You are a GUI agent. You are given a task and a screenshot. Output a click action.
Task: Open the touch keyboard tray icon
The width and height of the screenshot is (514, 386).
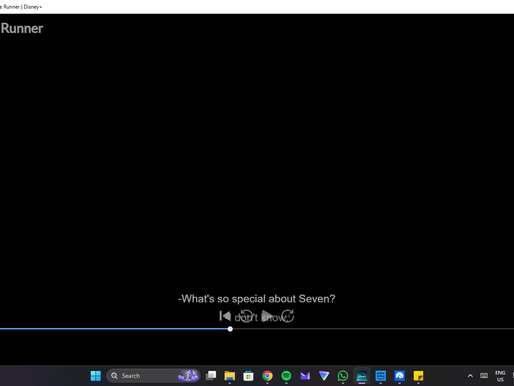pos(484,376)
